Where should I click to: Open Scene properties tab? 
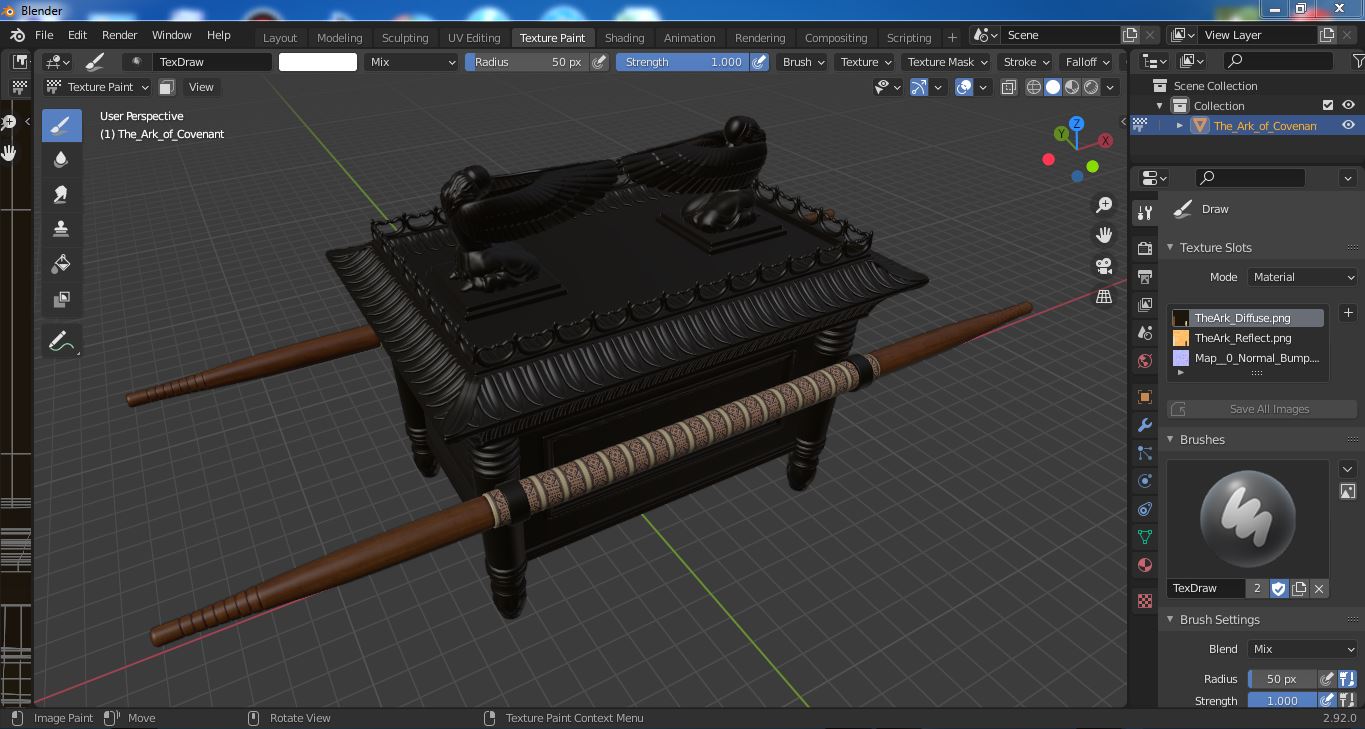pyautogui.click(x=1145, y=333)
